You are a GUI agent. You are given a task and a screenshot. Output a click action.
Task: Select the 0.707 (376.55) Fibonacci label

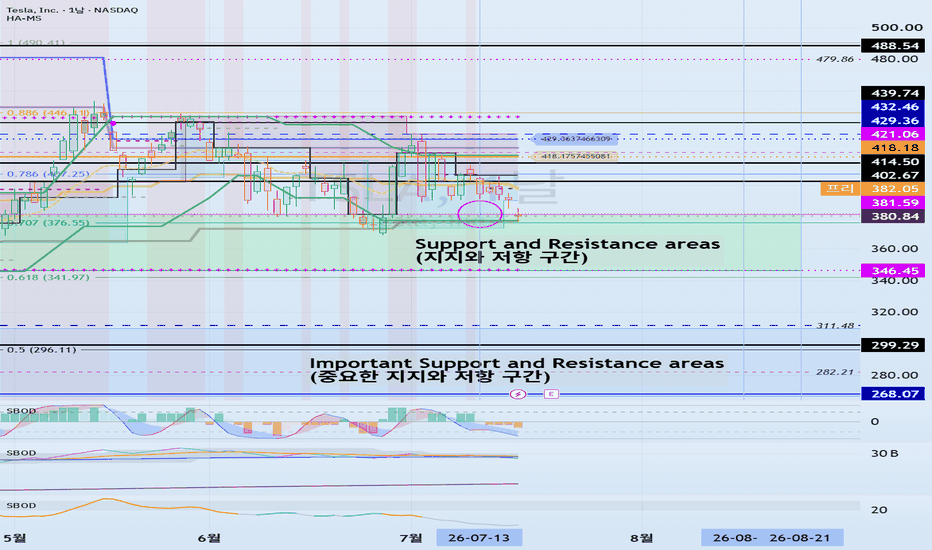pyautogui.click(x=49, y=223)
